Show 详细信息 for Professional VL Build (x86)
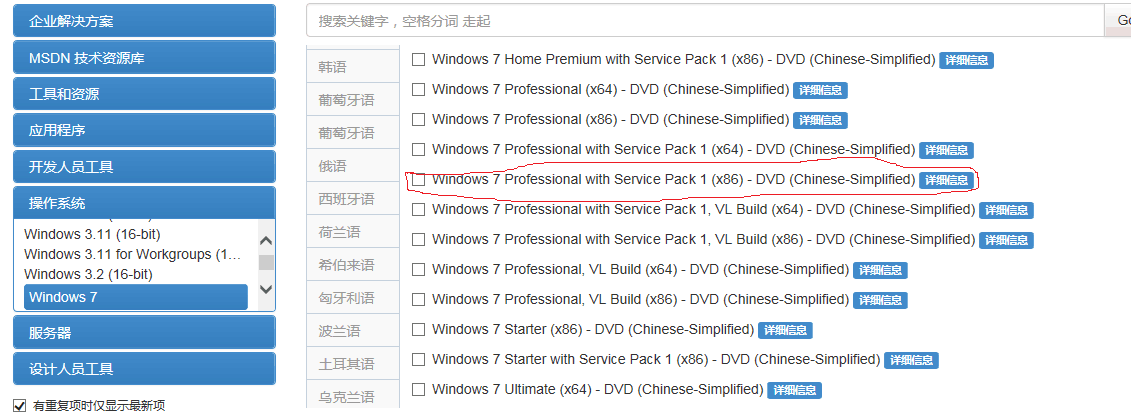This screenshot has width=1131, height=412. (880, 300)
